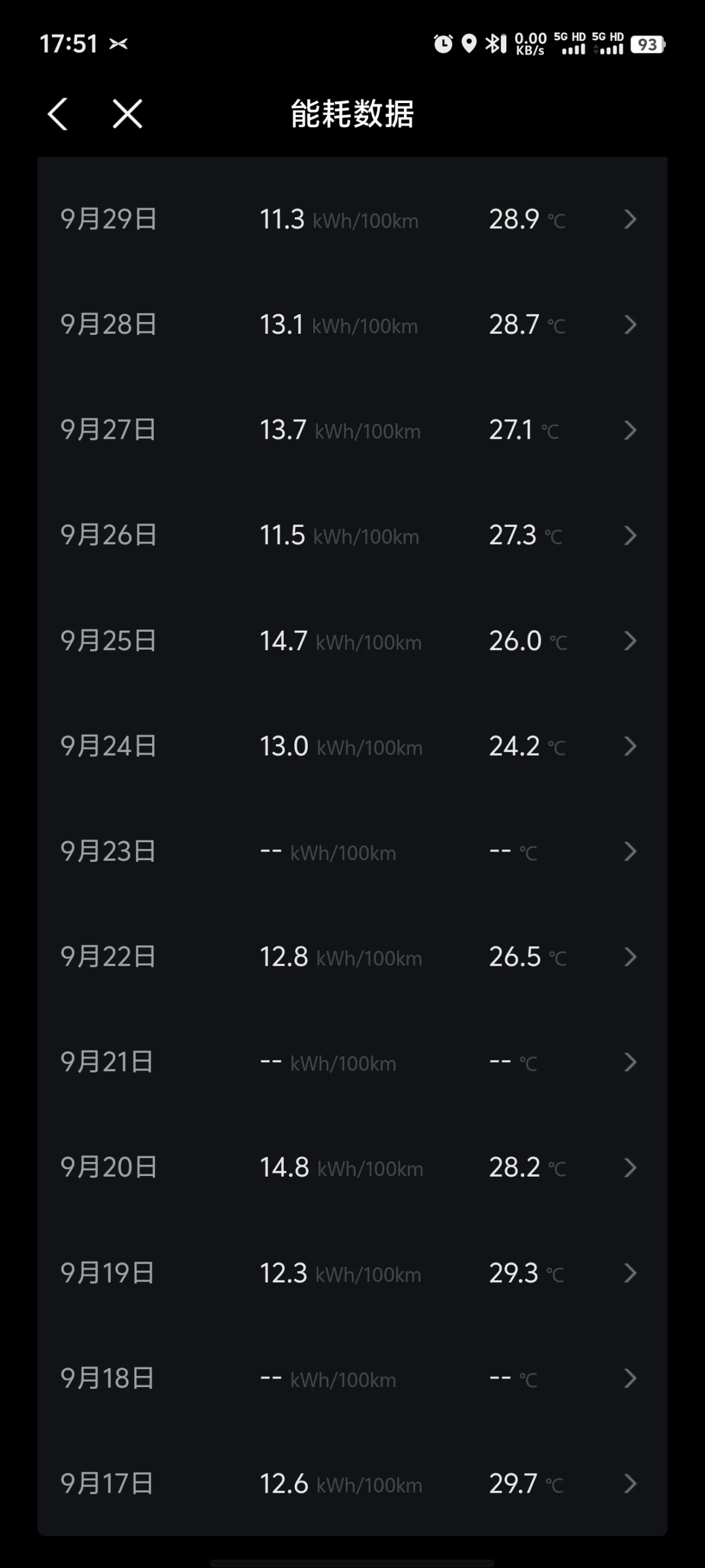Tap the 能耗数据 page title
This screenshot has height=1568, width=705.
(x=352, y=114)
